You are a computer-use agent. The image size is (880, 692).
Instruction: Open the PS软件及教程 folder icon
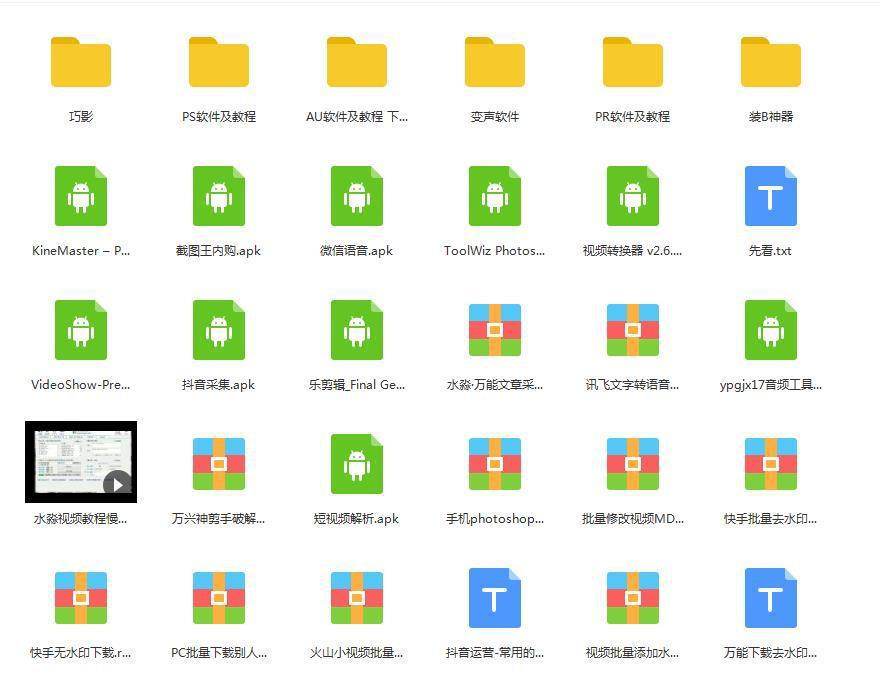point(219,62)
